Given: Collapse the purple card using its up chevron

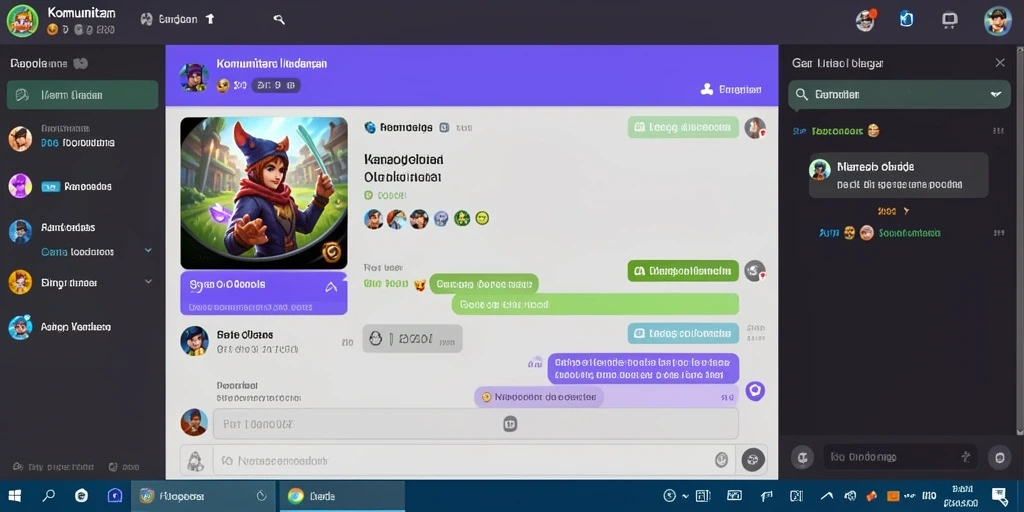Looking at the screenshot, I should click(x=331, y=286).
